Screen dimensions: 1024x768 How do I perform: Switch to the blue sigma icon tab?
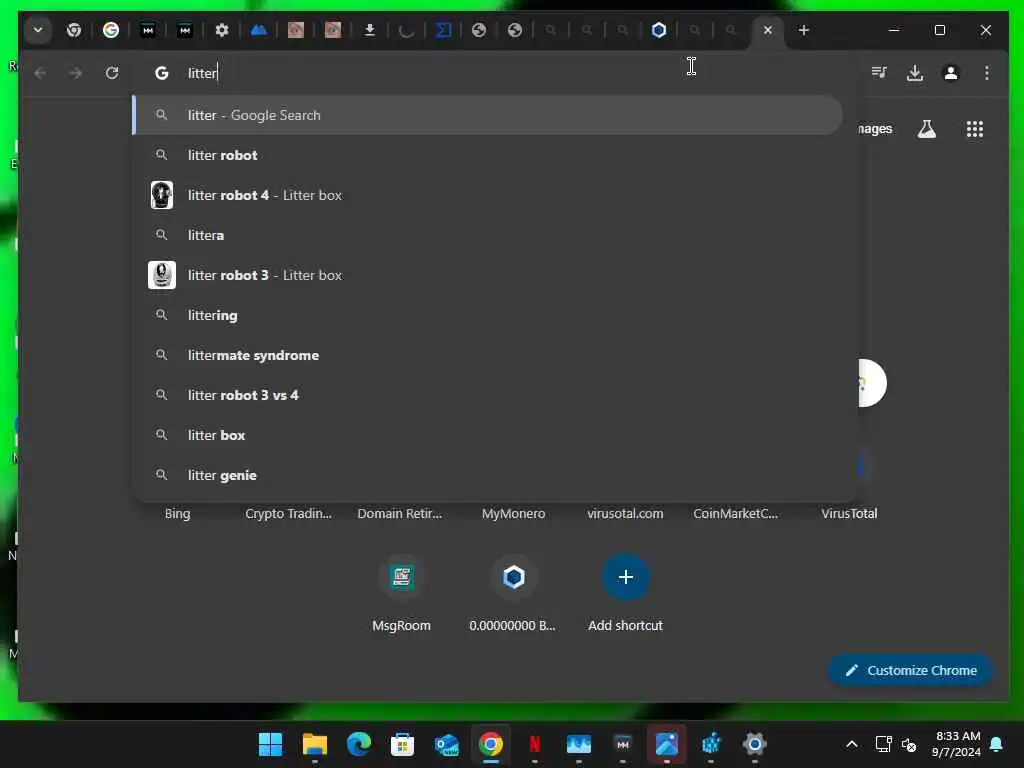(443, 30)
